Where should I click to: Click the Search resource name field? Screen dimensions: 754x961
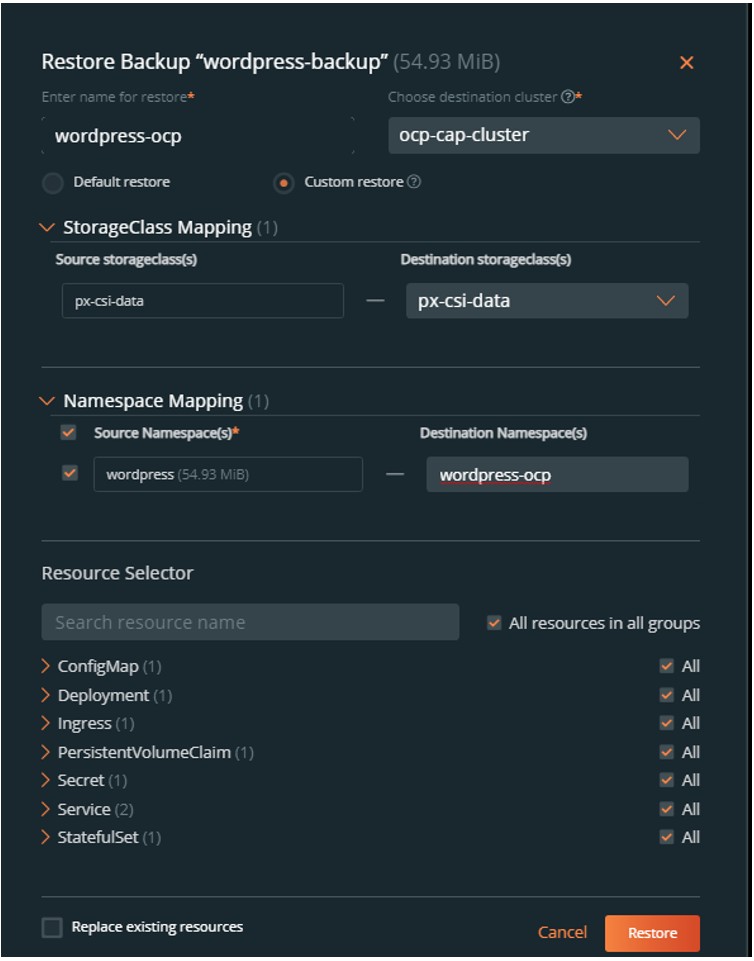pos(250,623)
